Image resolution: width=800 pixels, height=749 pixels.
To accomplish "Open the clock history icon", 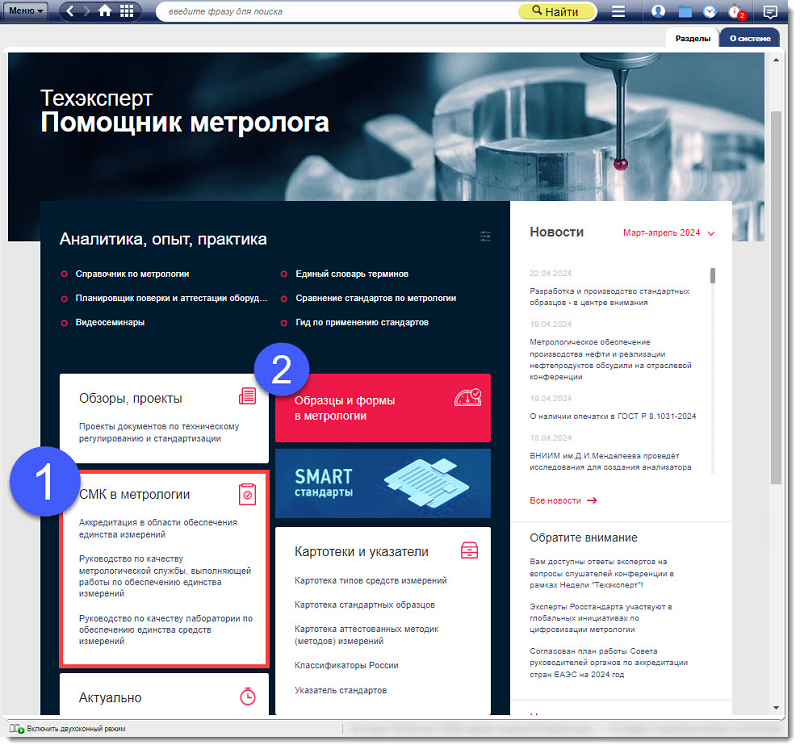I will [x=710, y=11].
